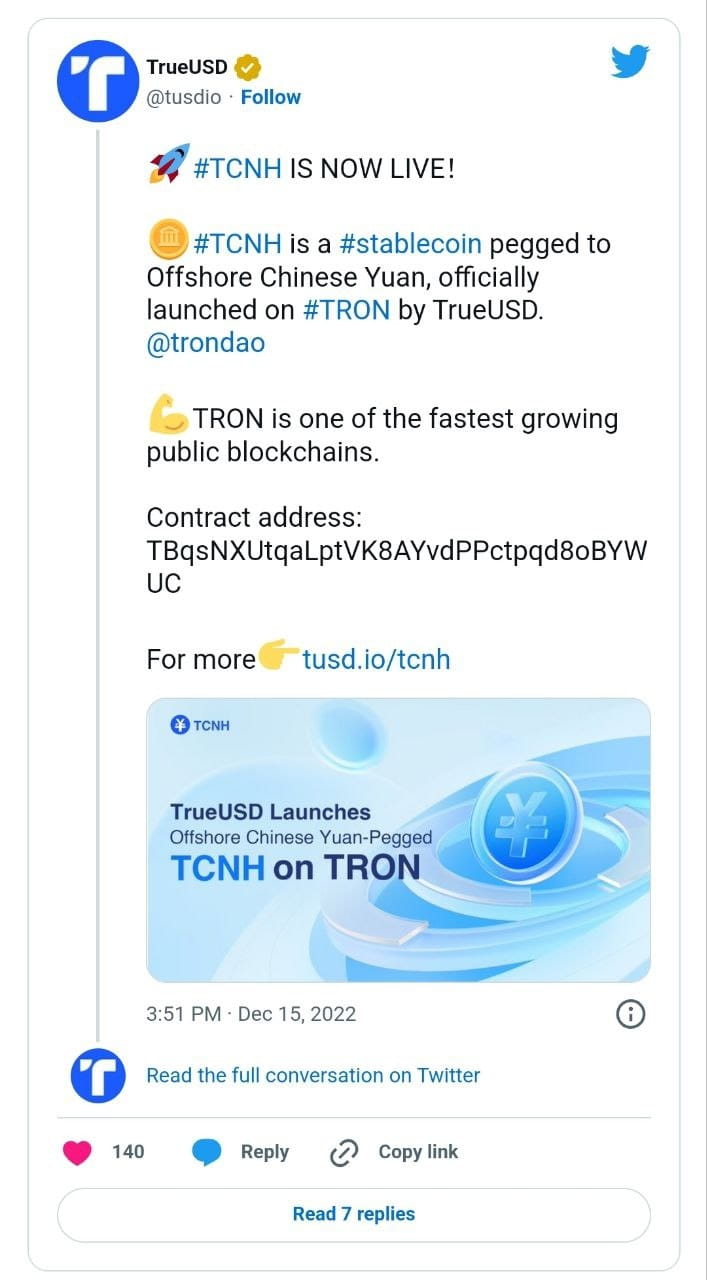Open the tweet info circle icon
Viewport: 707px width, 1280px height.
629,1014
